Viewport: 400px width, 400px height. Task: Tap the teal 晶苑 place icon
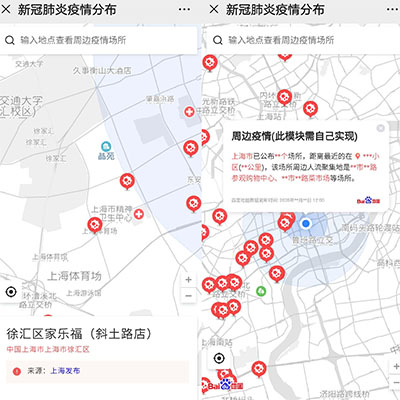click(x=106, y=146)
